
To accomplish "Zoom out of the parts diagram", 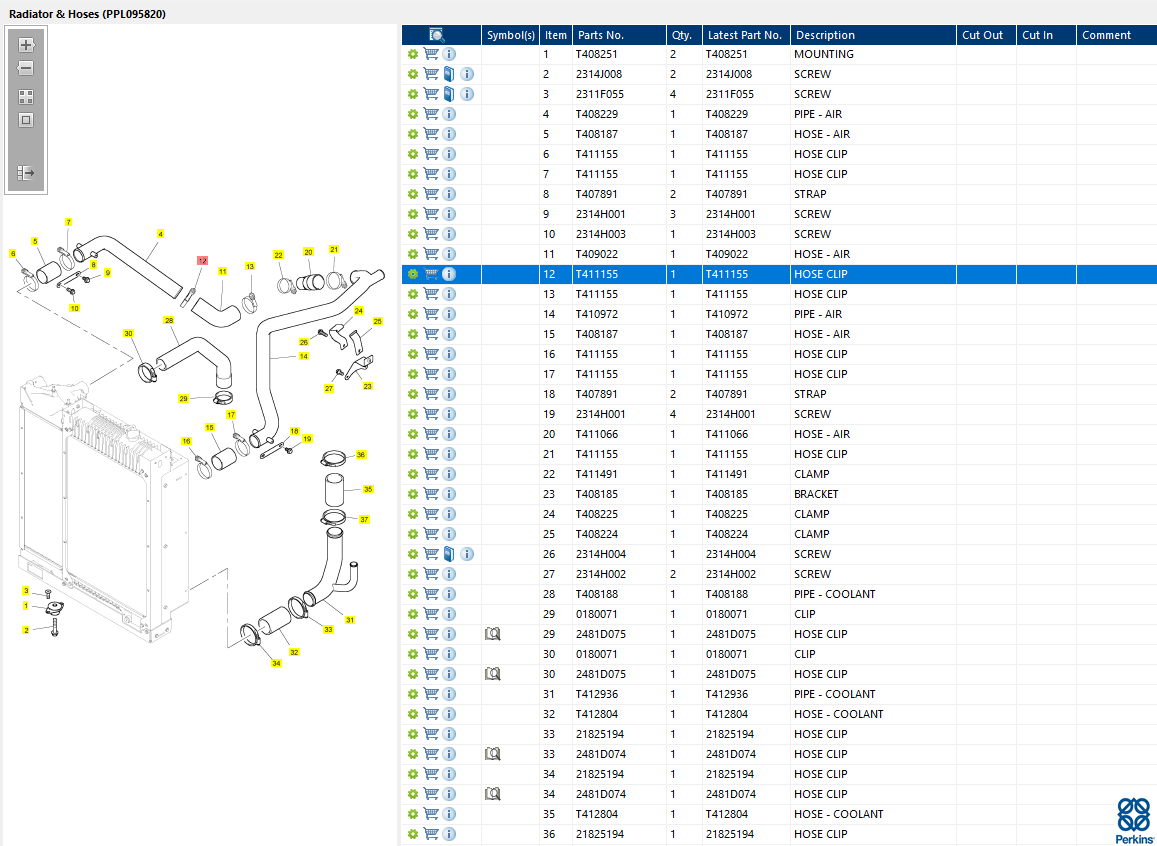I will (26, 69).
